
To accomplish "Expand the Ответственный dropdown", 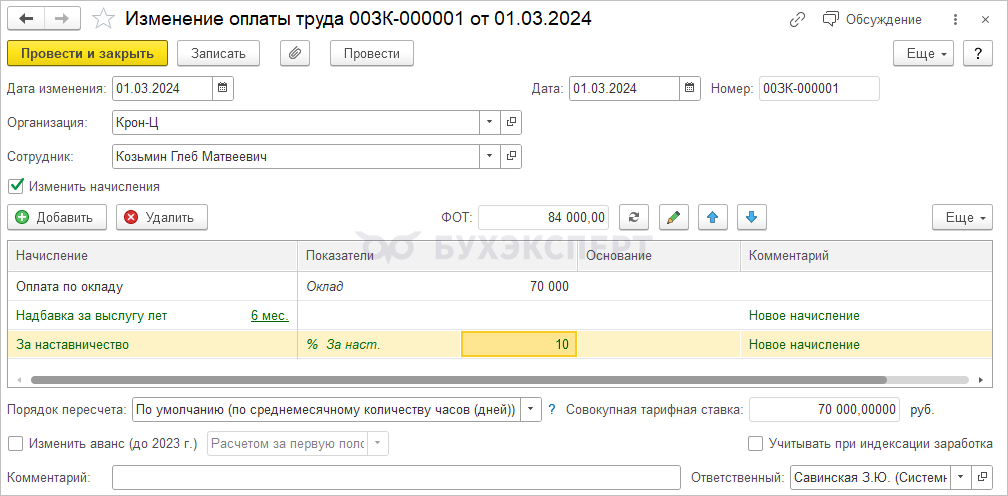I will (x=960, y=477).
